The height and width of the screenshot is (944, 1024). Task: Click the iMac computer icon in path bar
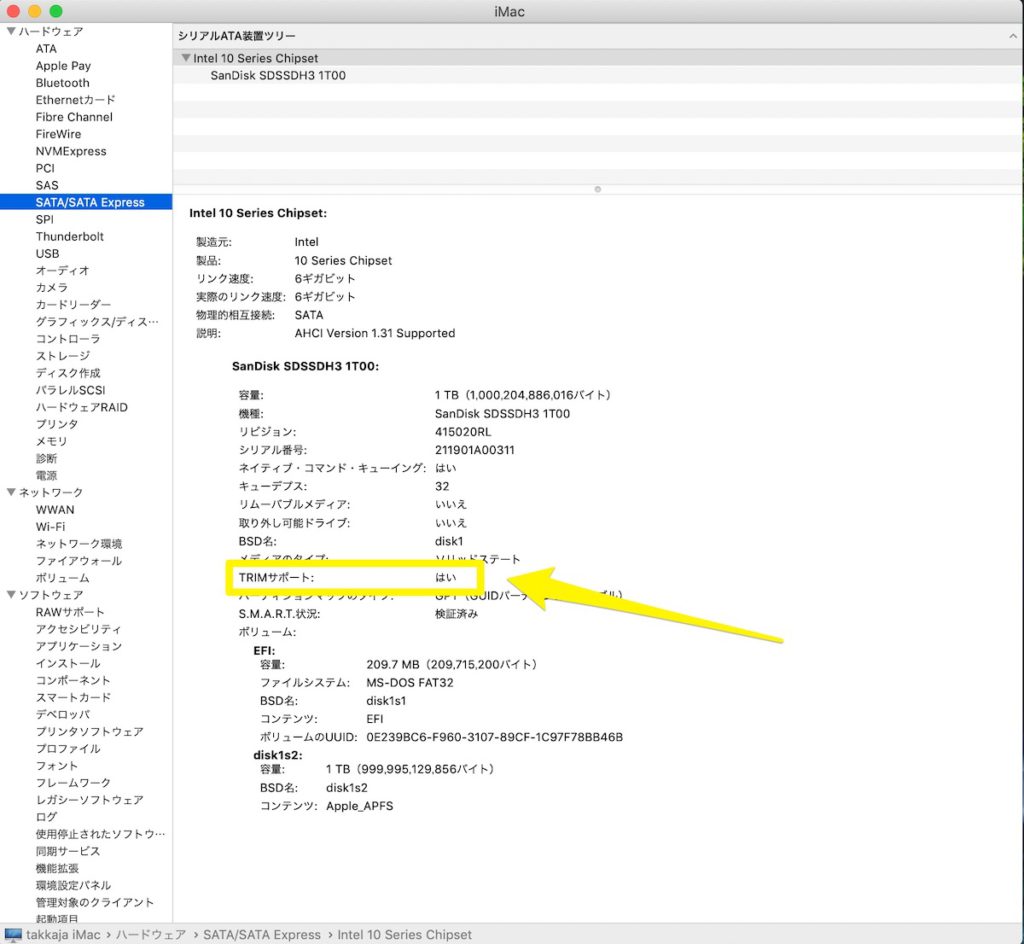point(13,934)
